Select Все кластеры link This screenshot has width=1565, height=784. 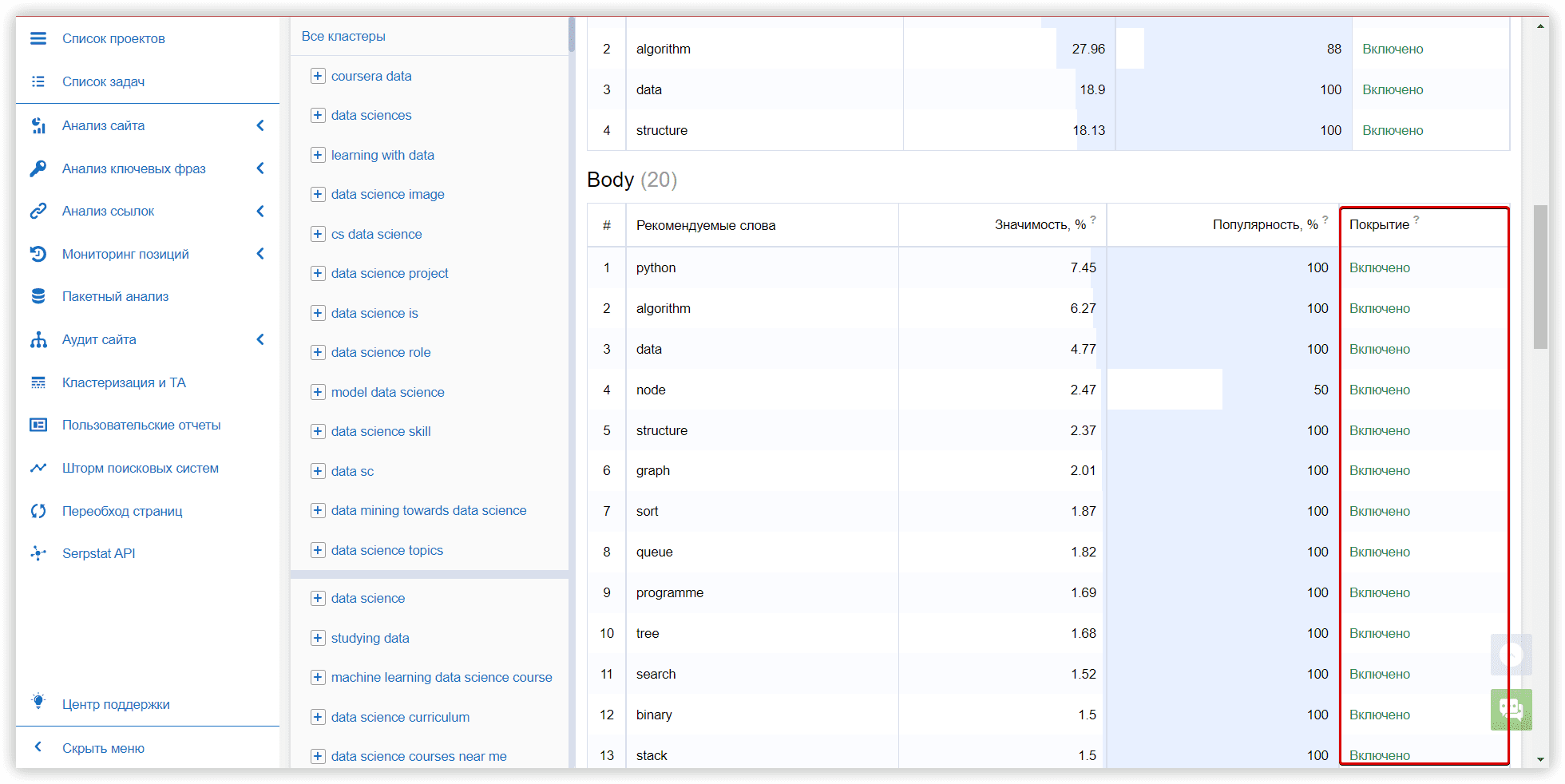(x=343, y=36)
